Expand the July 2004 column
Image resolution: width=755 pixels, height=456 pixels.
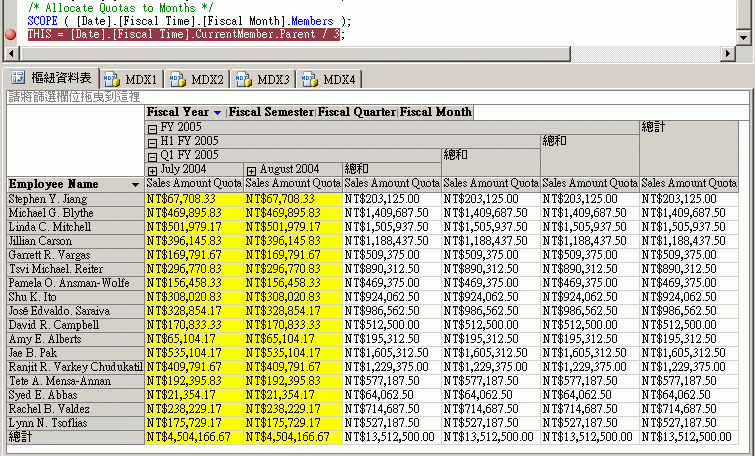tap(152, 170)
